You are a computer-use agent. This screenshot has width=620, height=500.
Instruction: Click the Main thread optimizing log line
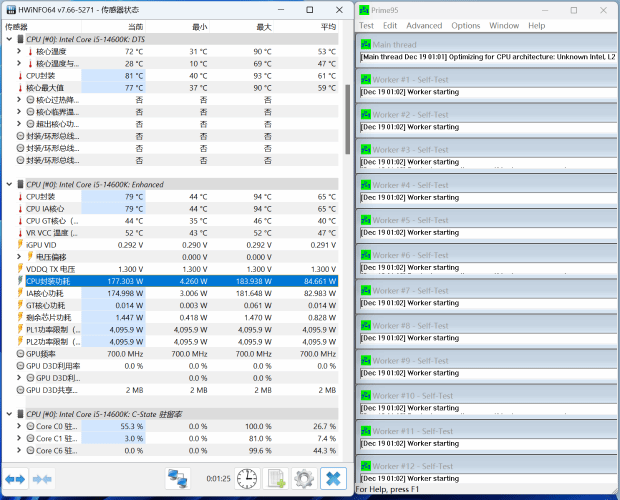tap(488, 57)
